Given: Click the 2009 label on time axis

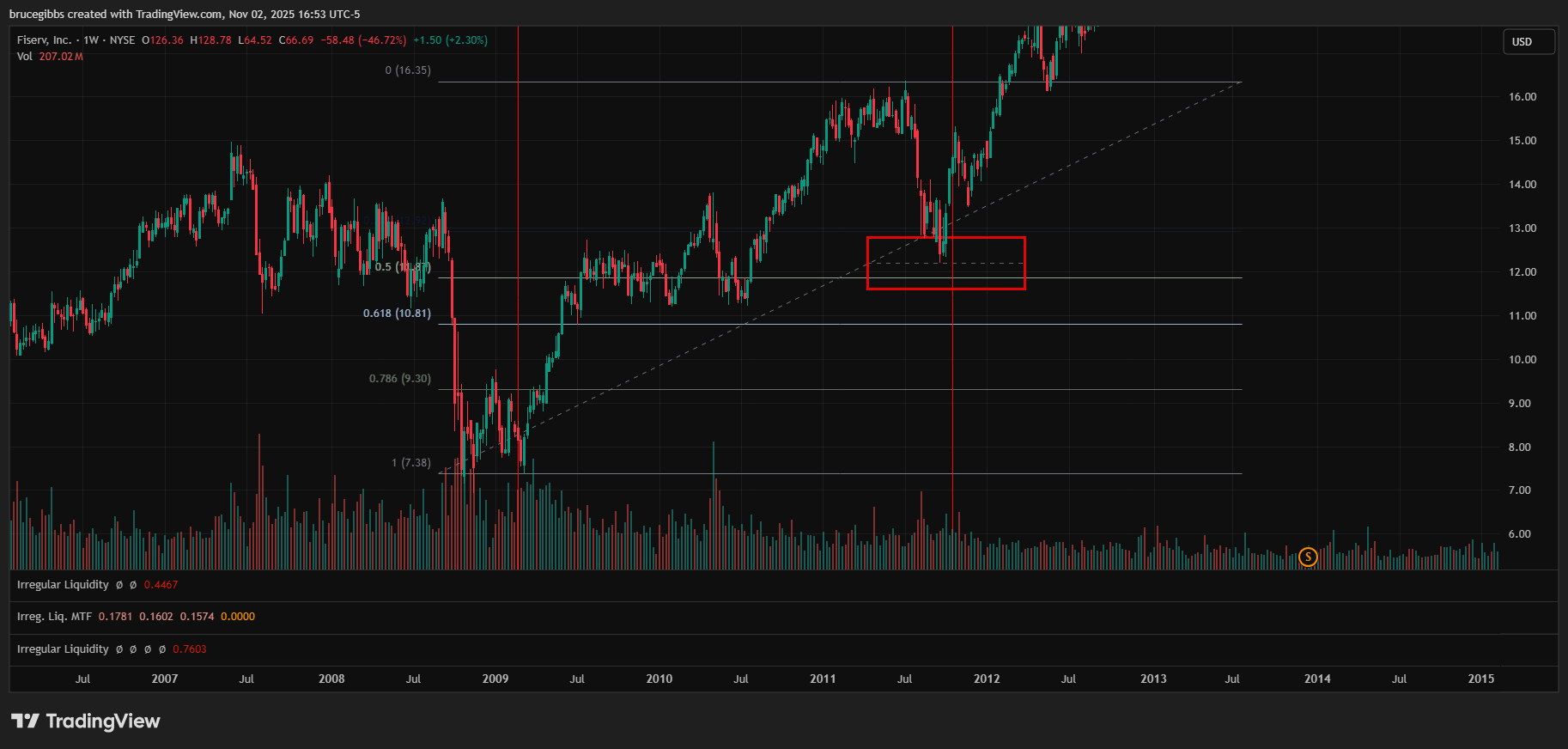Looking at the screenshot, I should click(x=495, y=679).
